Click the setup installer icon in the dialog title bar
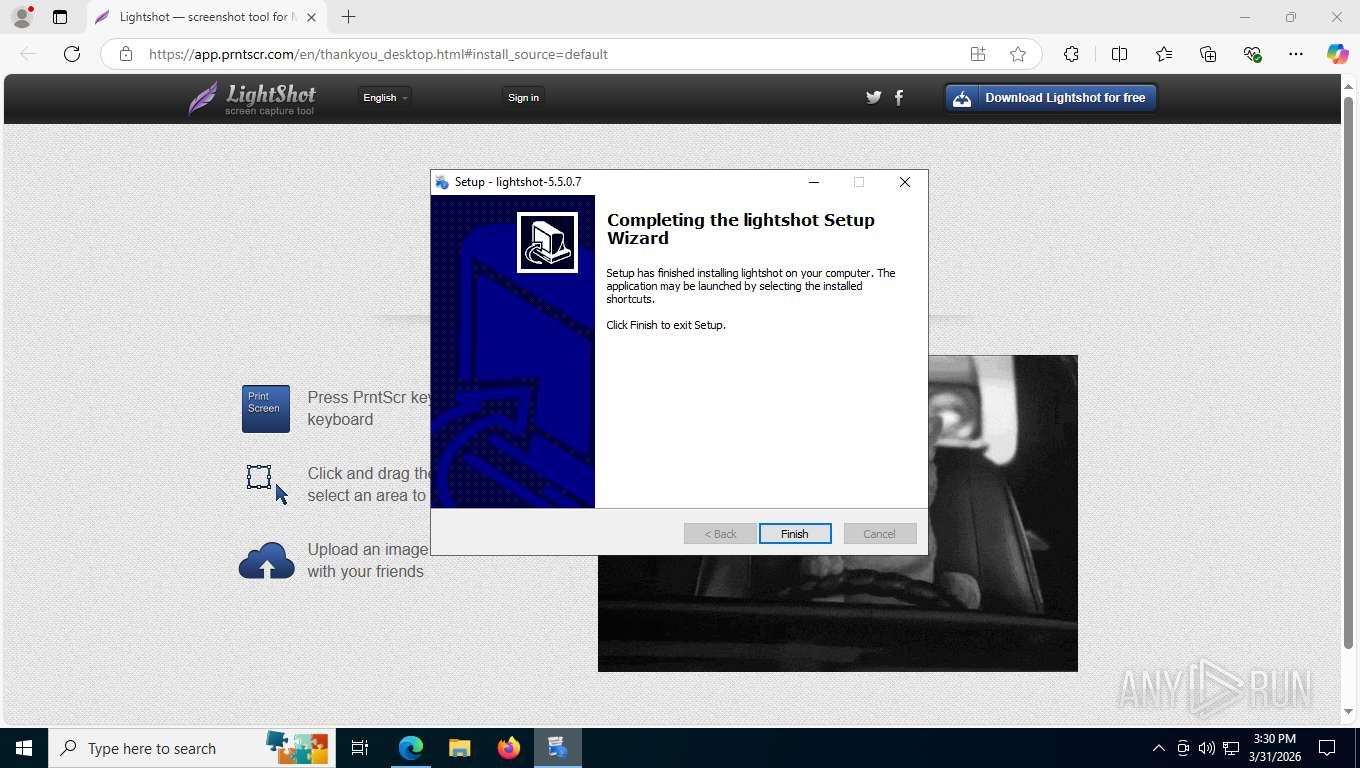The width and height of the screenshot is (1360, 768). pos(442,182)
